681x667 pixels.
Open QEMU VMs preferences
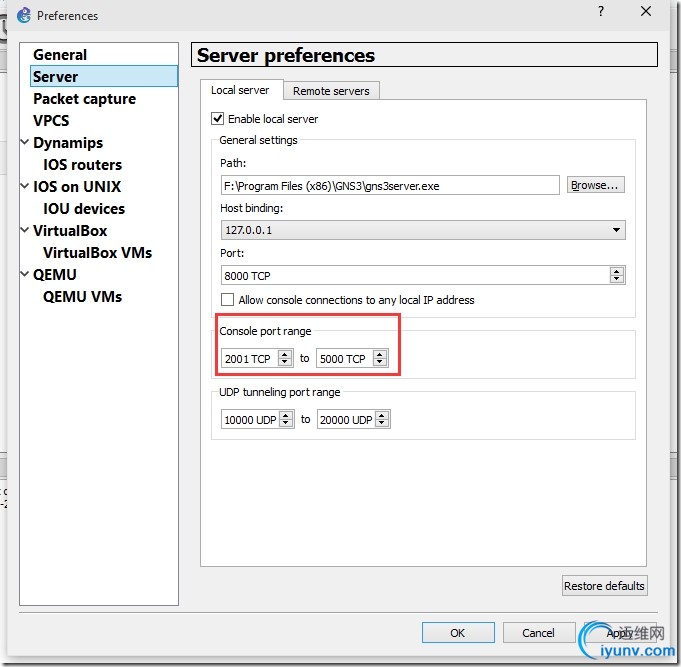tap(82, 297)
